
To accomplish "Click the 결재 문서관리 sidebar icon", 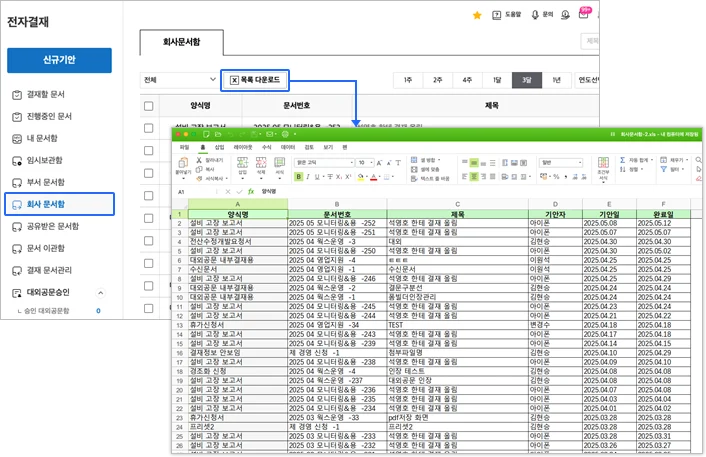I will (17, 270).
